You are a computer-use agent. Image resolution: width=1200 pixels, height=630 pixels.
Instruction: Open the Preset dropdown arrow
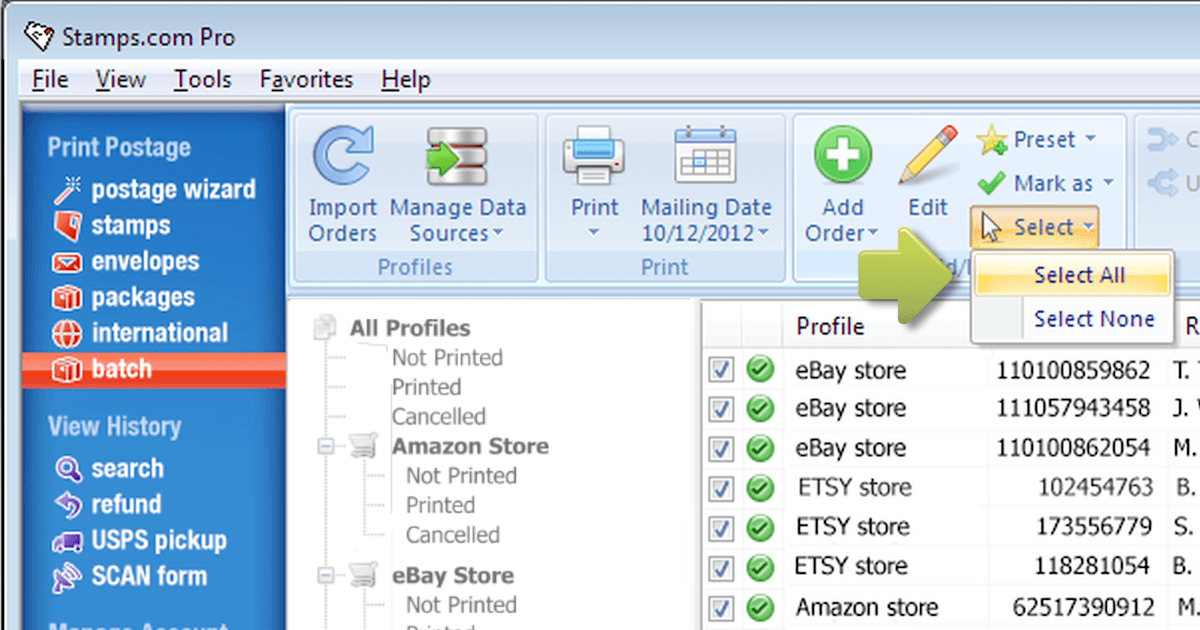coord(1090,140)
